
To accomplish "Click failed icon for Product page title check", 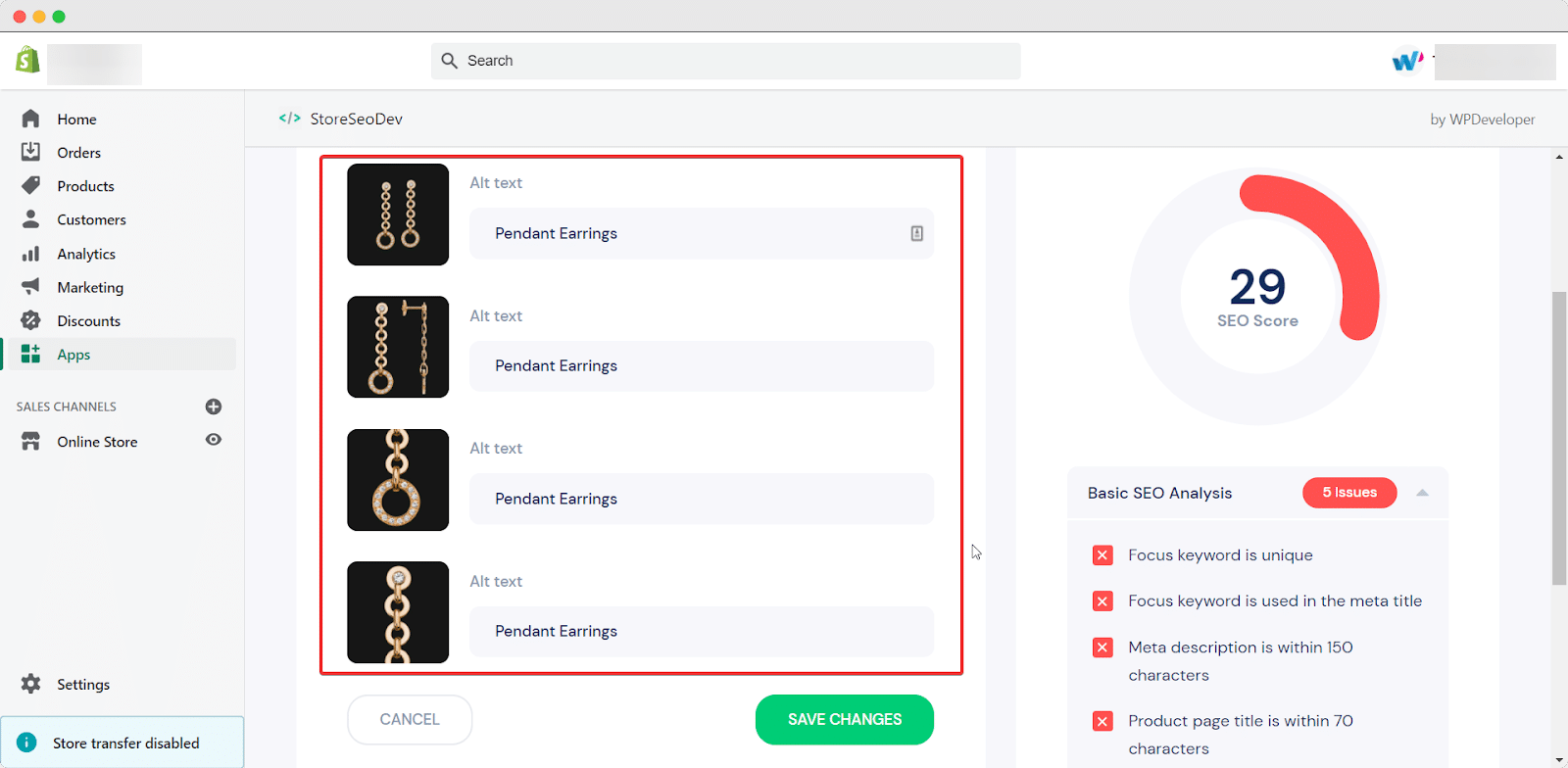I will [1102, 721].
